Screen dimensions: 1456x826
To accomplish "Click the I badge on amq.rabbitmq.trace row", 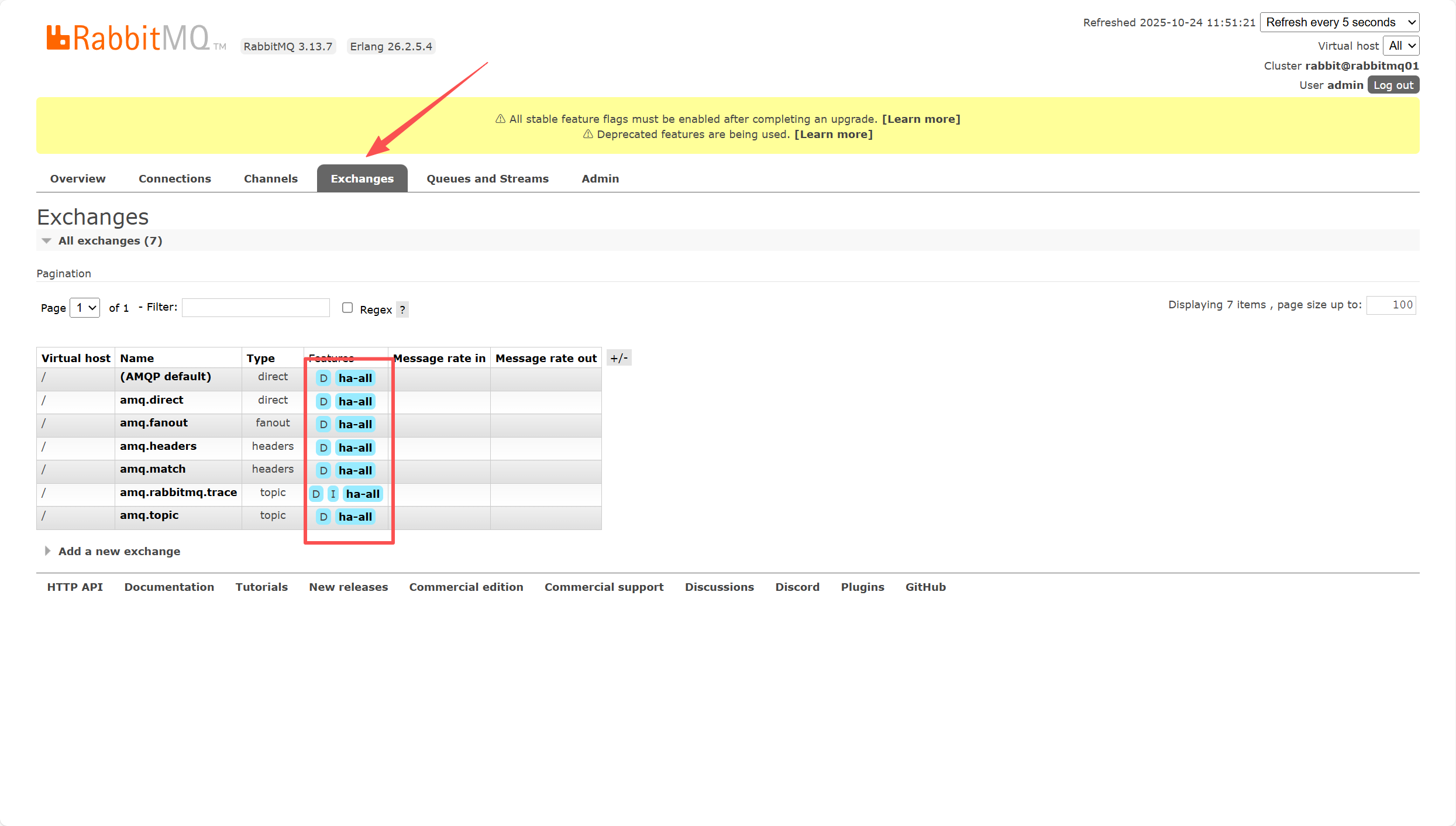I will (x=333, y=494).
